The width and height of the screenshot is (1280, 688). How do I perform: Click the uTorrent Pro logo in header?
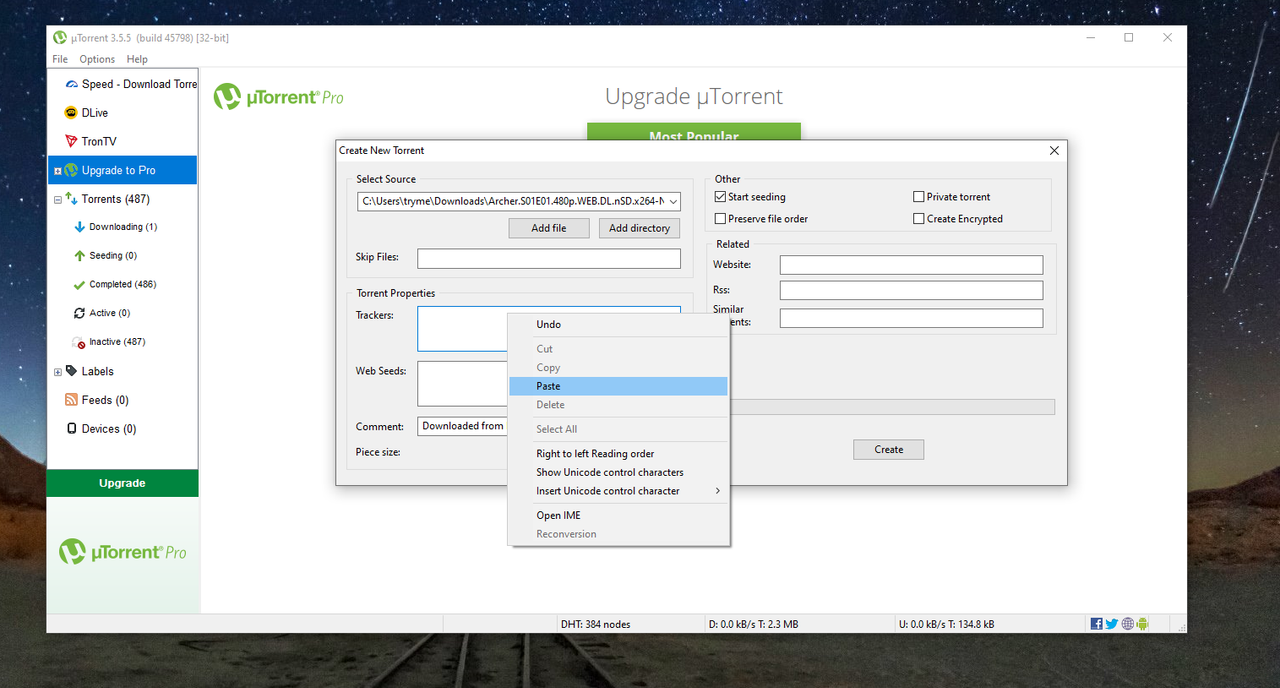[279, 97]
